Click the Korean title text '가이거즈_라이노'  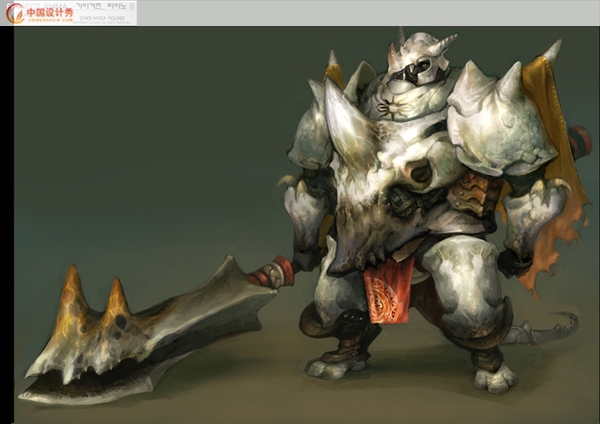[101, 7]
